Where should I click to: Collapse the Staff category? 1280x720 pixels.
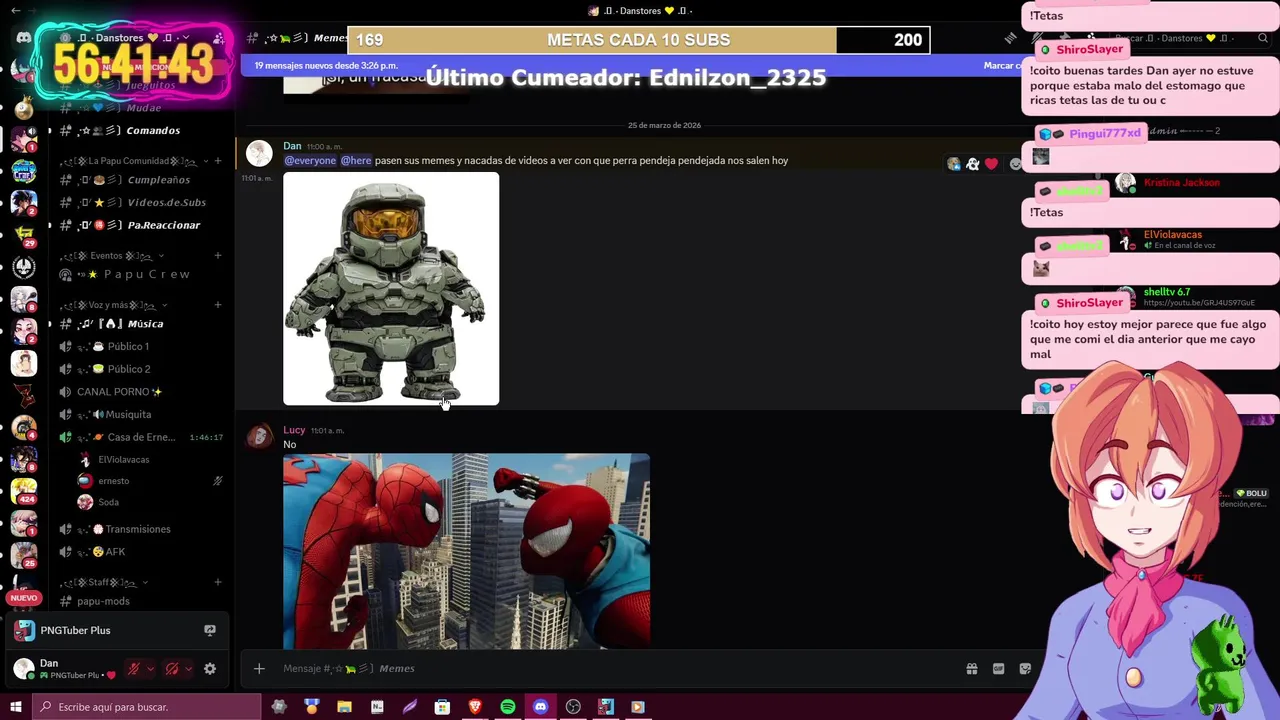[105, 582]
